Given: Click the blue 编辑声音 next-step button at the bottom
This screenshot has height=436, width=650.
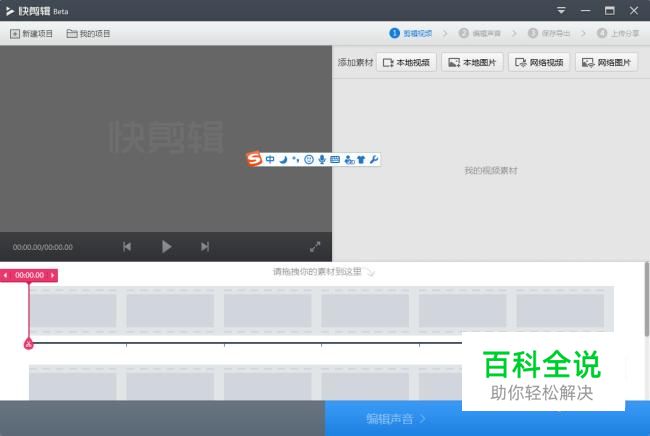Looking at the screenshot, I should pos(487,419).
